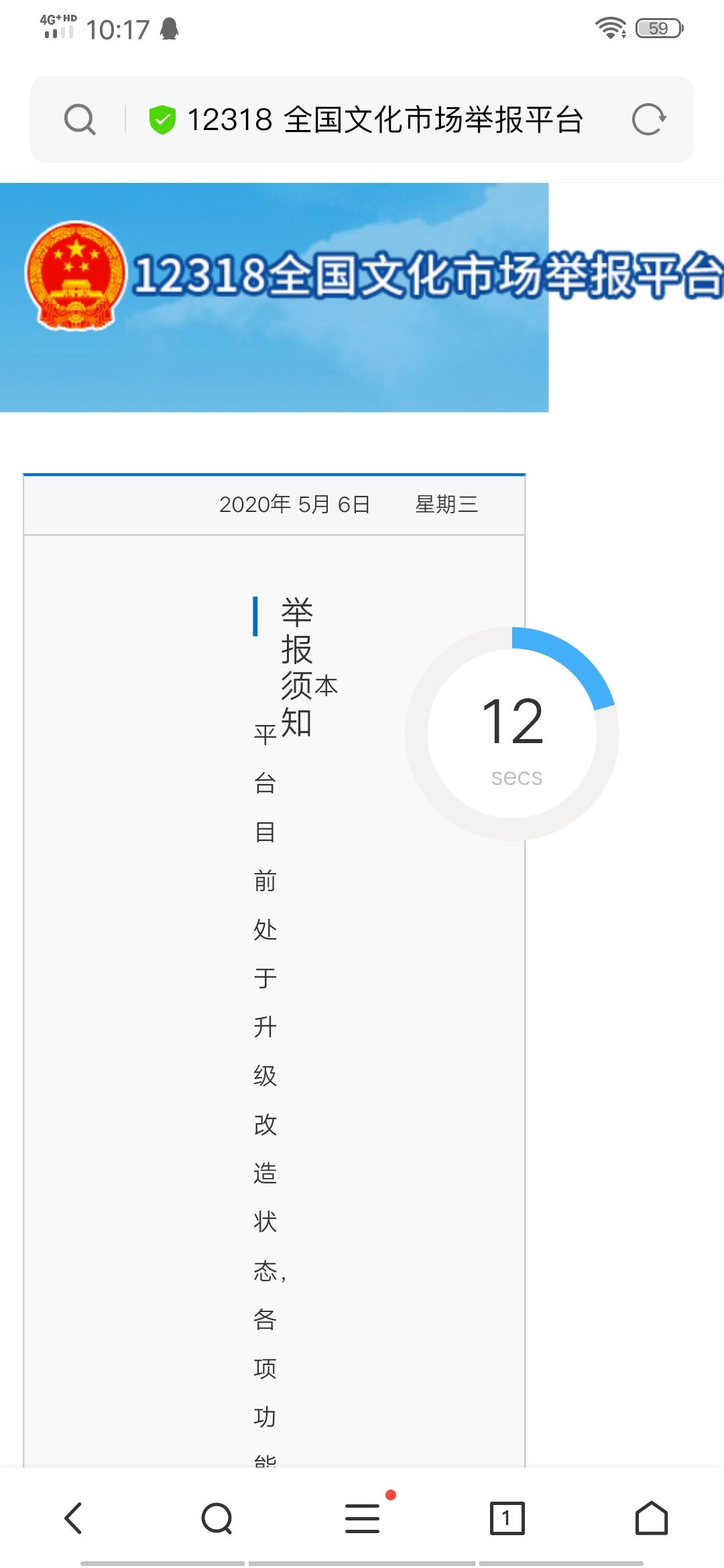Open the browser menu hamburger icon
724x1568 pixels.
click(x=363, y=1518)
